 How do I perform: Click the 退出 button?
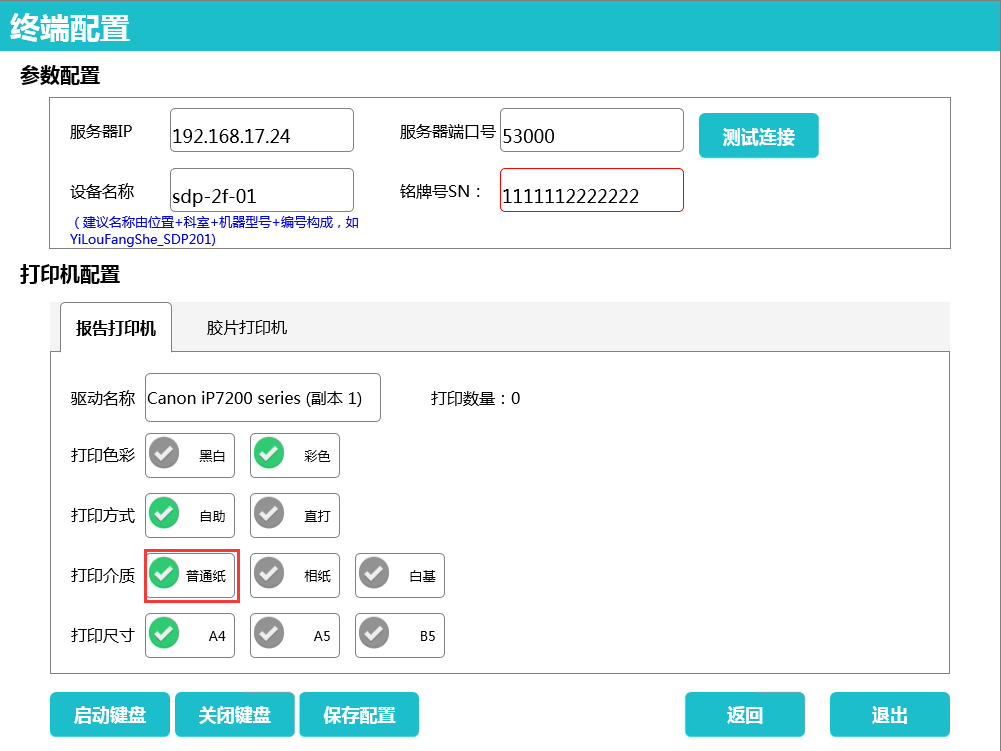pos(889,715)
